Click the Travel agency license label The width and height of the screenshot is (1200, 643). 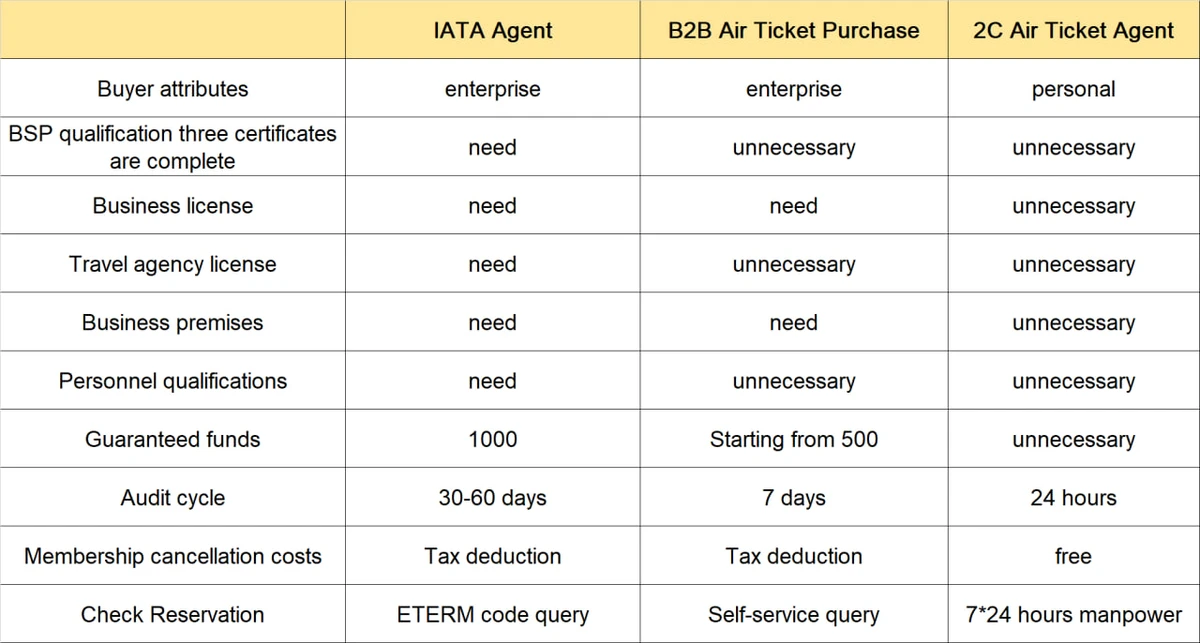click(172, 264)
